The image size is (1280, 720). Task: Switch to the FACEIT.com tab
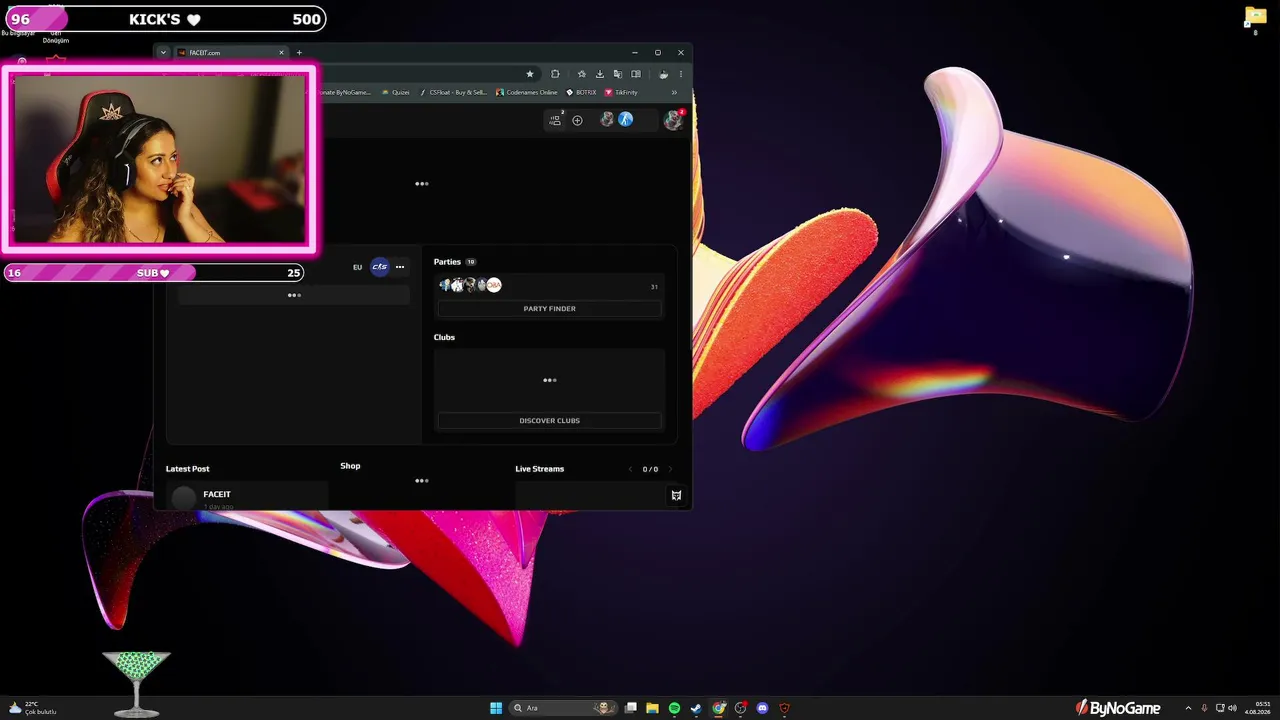[230, 52]
